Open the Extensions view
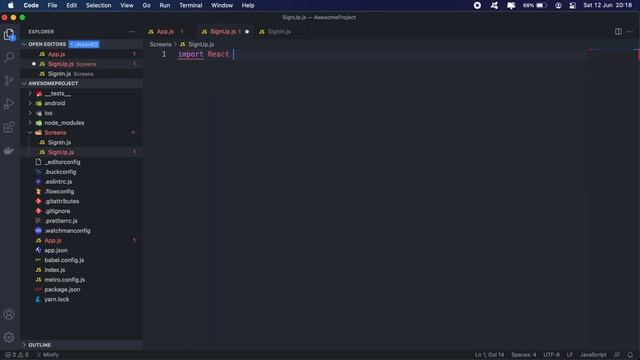 (x=9, y=127)
